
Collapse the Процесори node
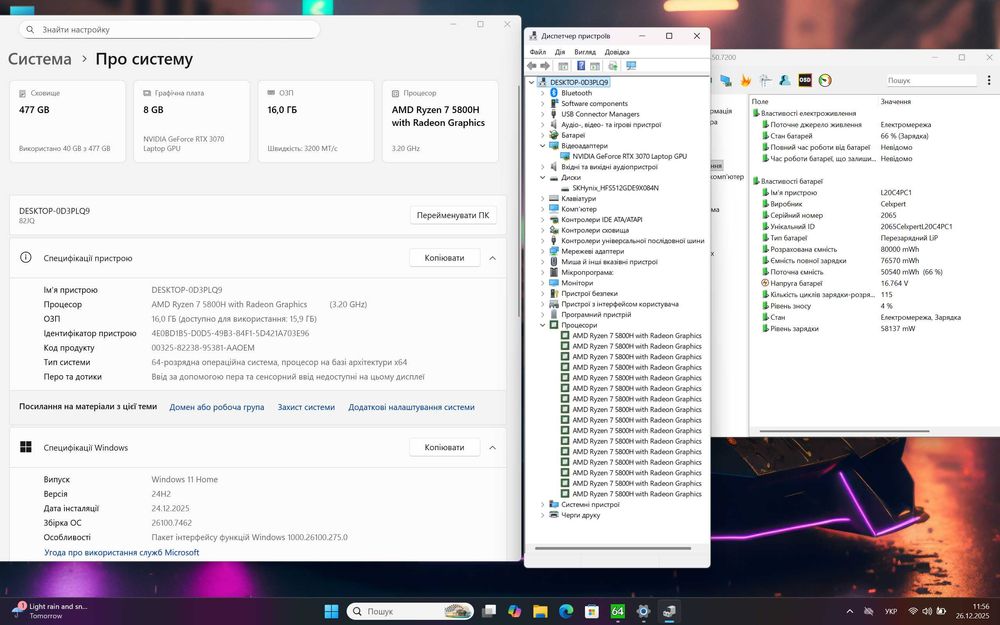(x=543, y=325)
